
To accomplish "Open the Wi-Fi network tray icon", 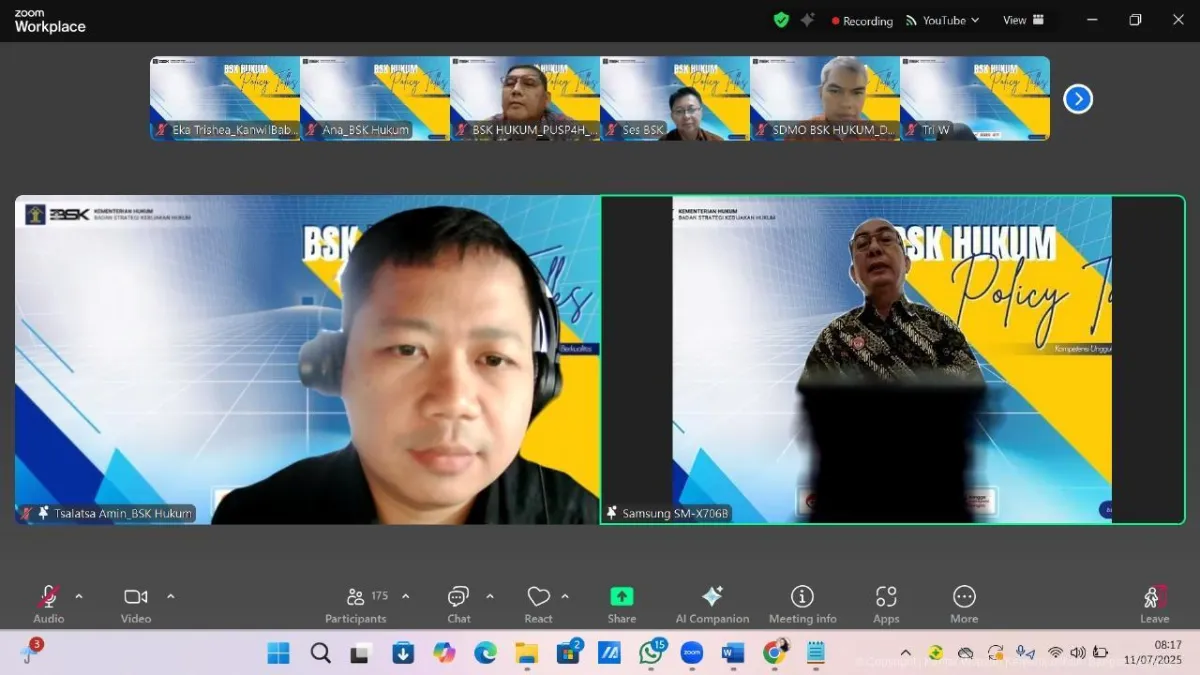I will (x=1055, y=653).
